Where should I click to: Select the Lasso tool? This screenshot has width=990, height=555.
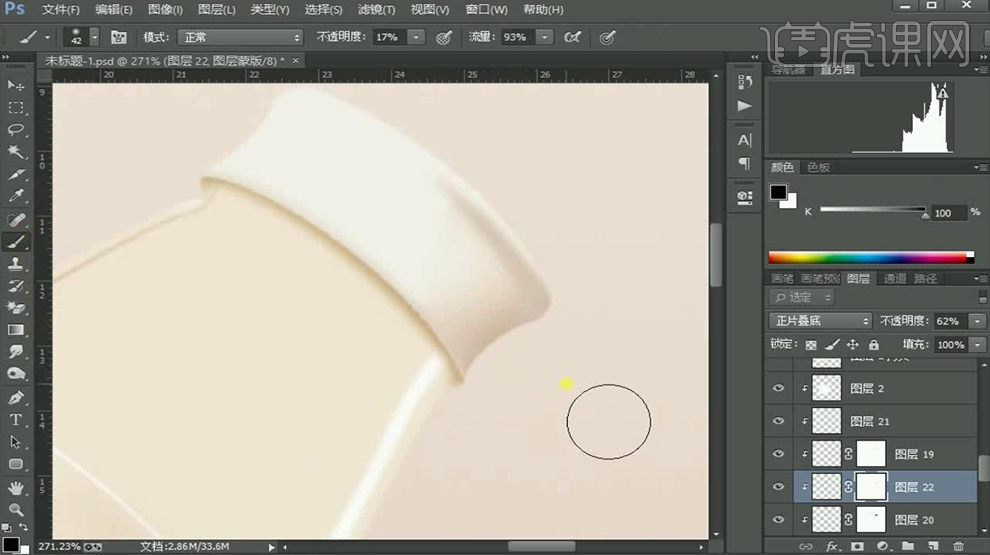[16, 130]
